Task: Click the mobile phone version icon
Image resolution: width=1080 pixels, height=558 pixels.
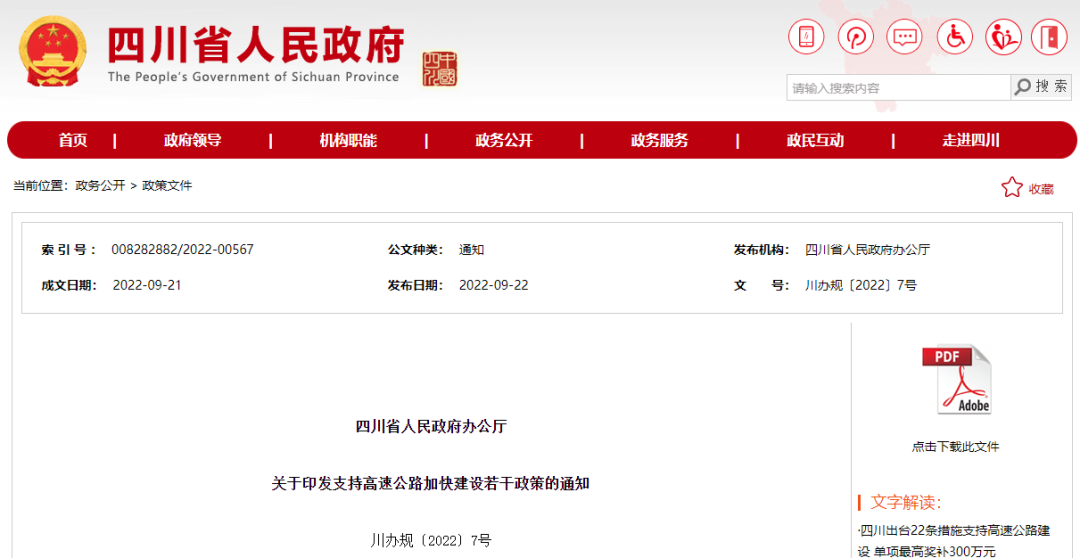Action: (806, 36)
